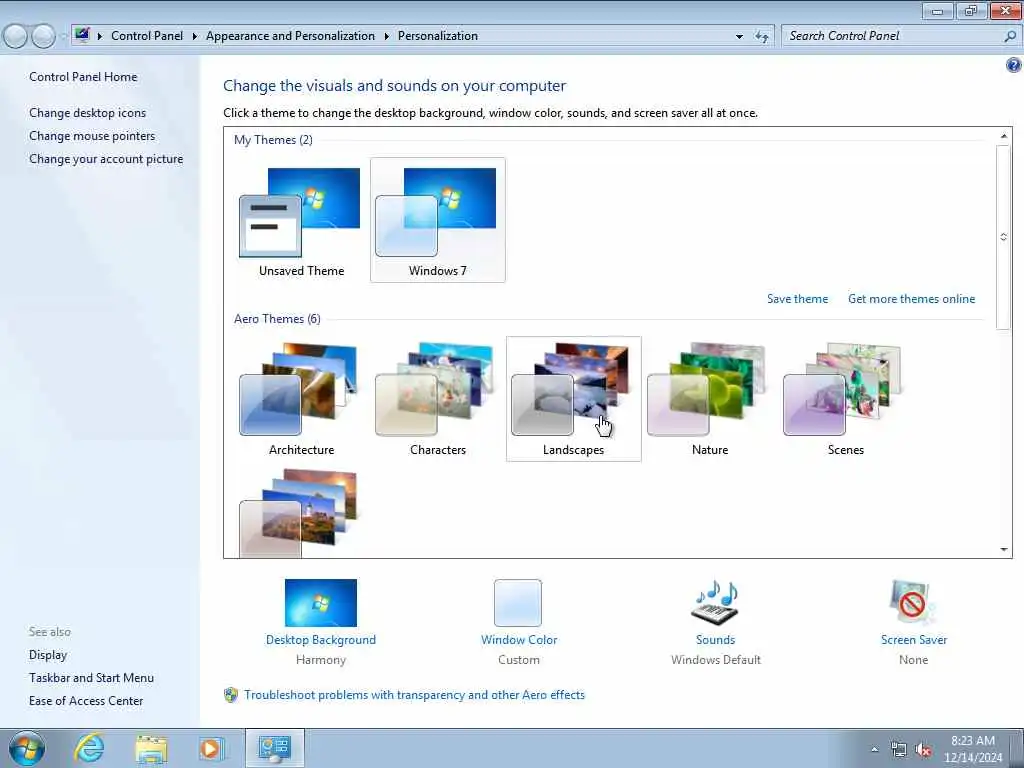
Task: Click the network tray icon
Action: [899, 750]
